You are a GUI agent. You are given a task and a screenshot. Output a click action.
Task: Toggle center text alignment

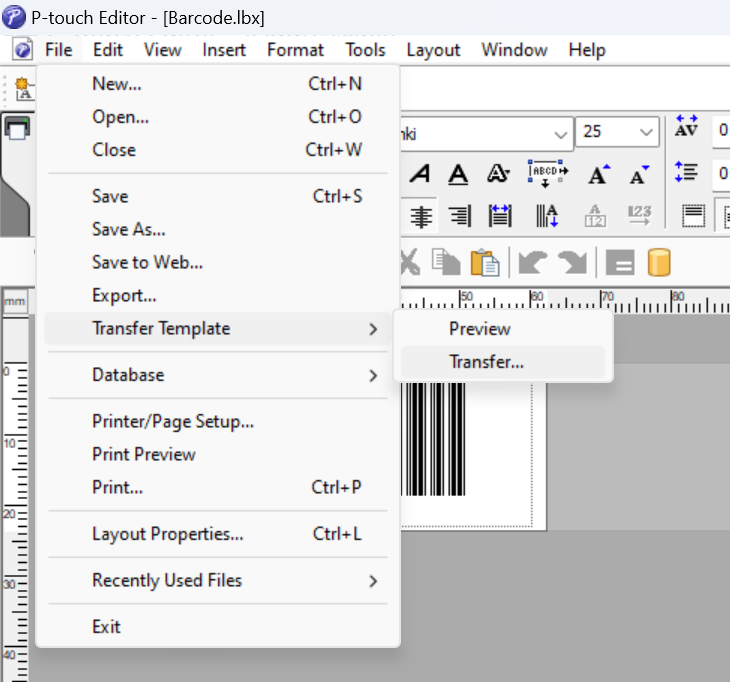click(420, 216)
